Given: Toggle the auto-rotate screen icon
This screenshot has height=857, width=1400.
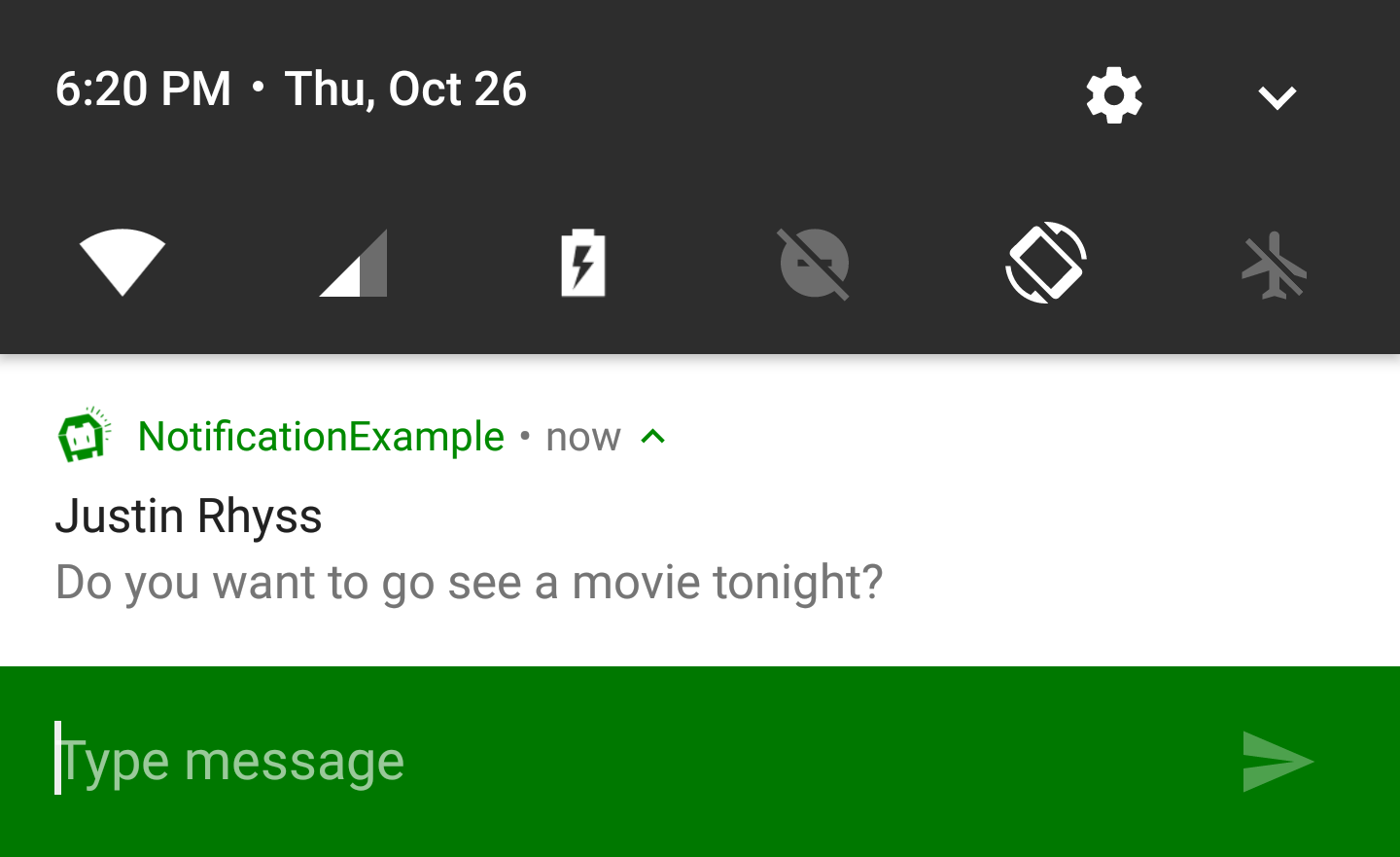Looking at the screenshot, I should 1045,263.
